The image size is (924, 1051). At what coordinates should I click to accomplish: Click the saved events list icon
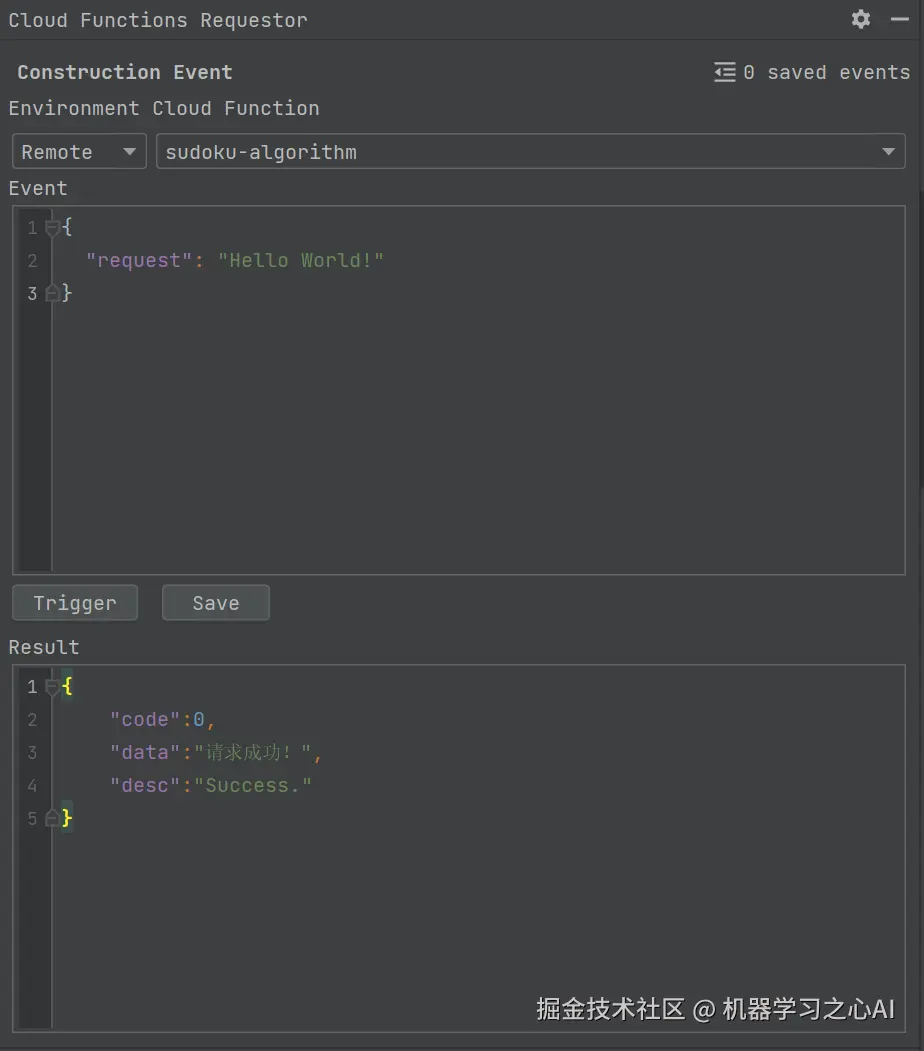[725, 72]
